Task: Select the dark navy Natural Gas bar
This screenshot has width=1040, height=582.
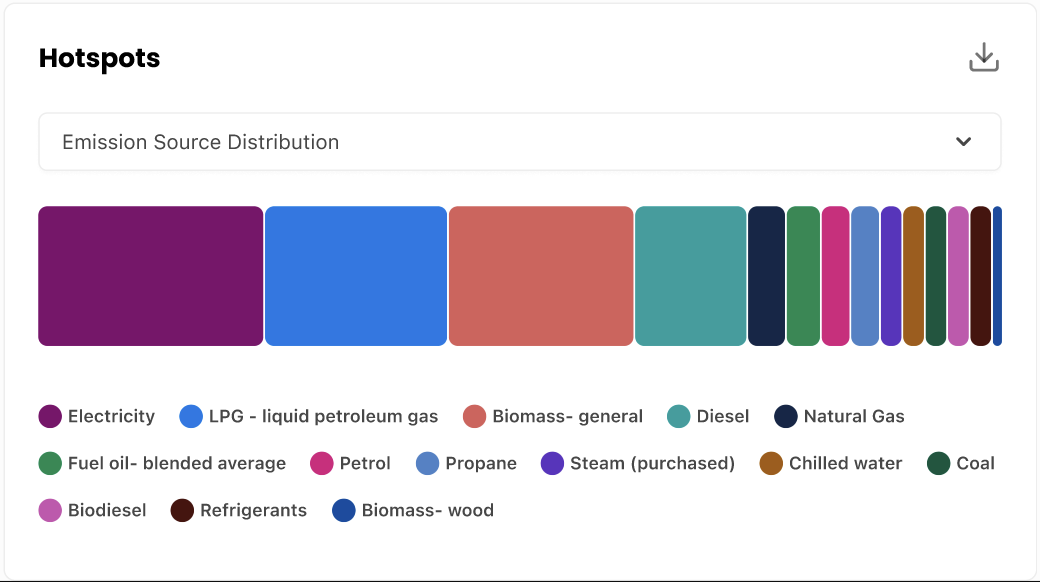Action: click(x=766, y=276)
